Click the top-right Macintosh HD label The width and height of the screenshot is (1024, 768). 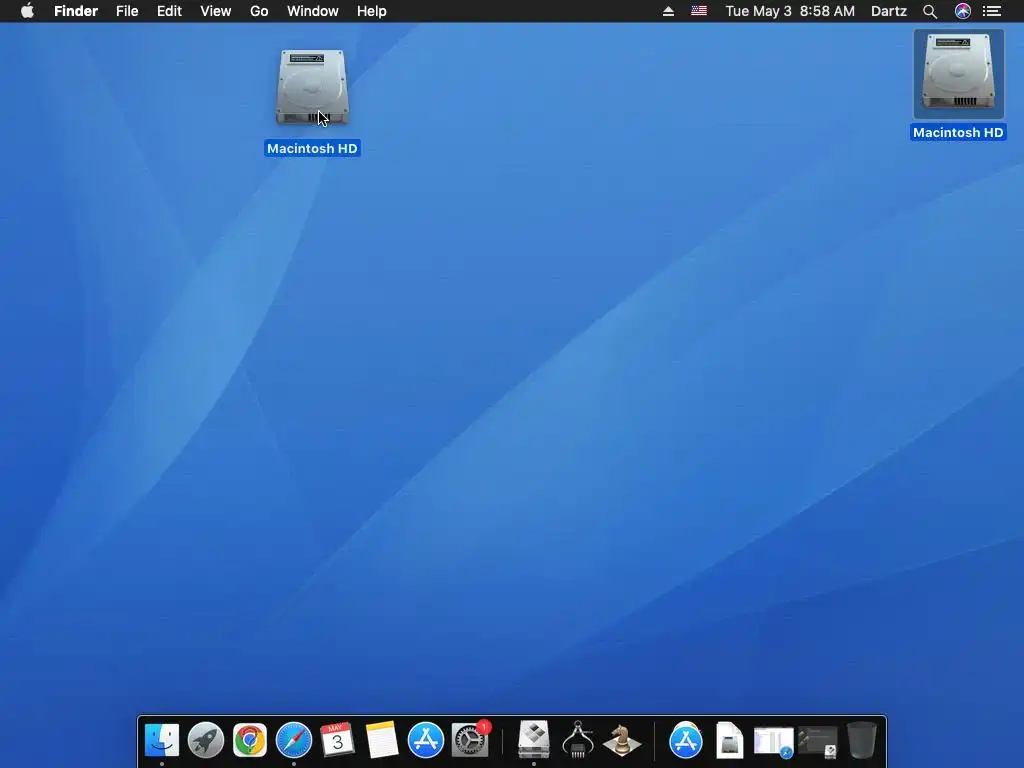pyautogui.click(x=958, y=133)
